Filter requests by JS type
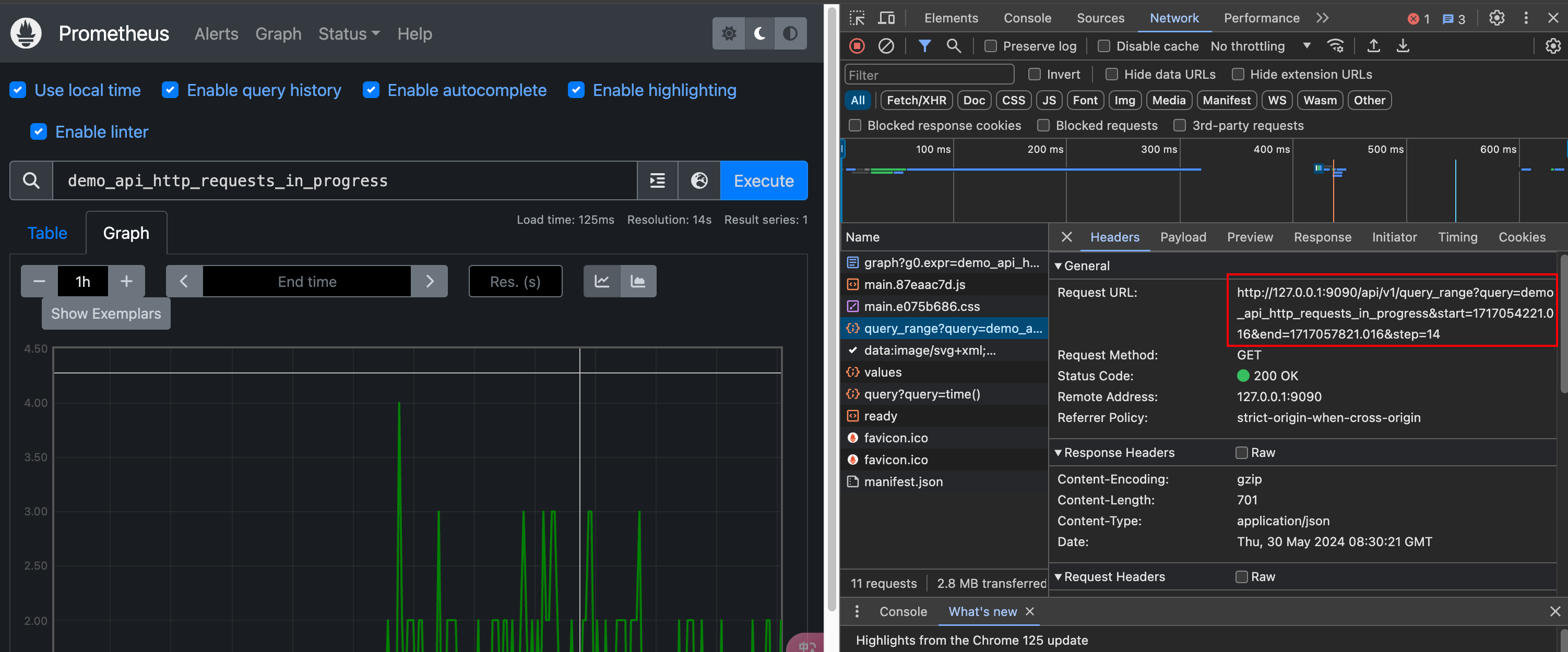The image size is (1568, 652). (x=1049, y=100)
